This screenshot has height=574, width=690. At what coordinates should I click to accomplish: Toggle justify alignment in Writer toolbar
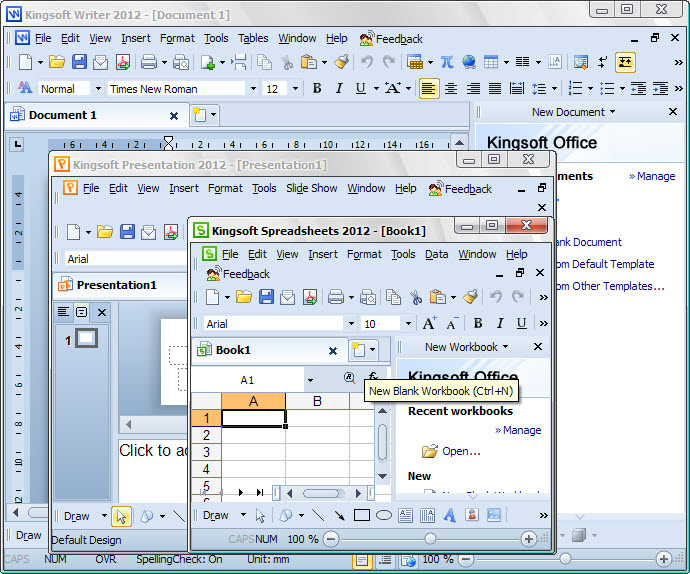[495, 88]
